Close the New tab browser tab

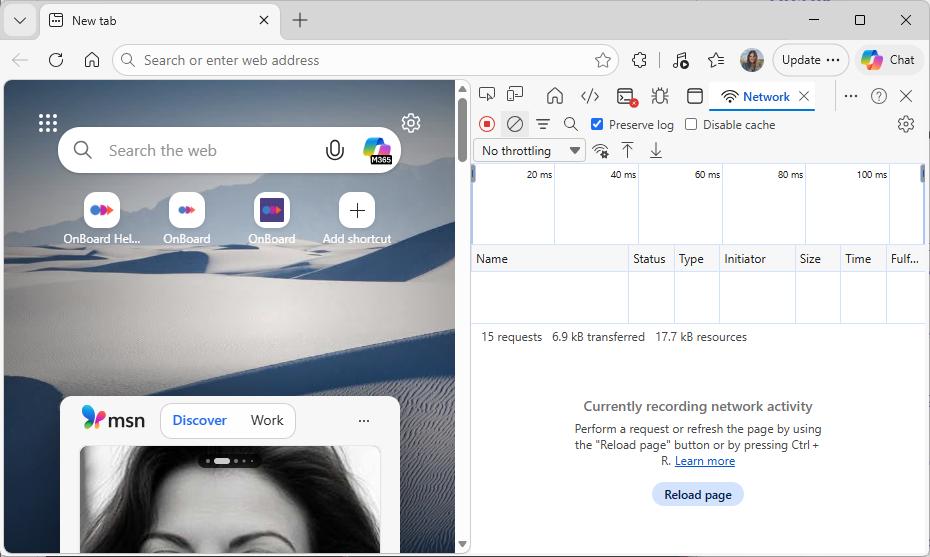coord(264,20)
